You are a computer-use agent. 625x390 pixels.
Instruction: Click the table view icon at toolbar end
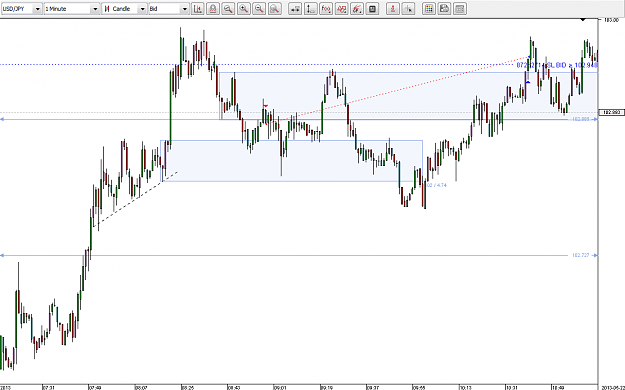pyautogui.click(x=460, y=9)
